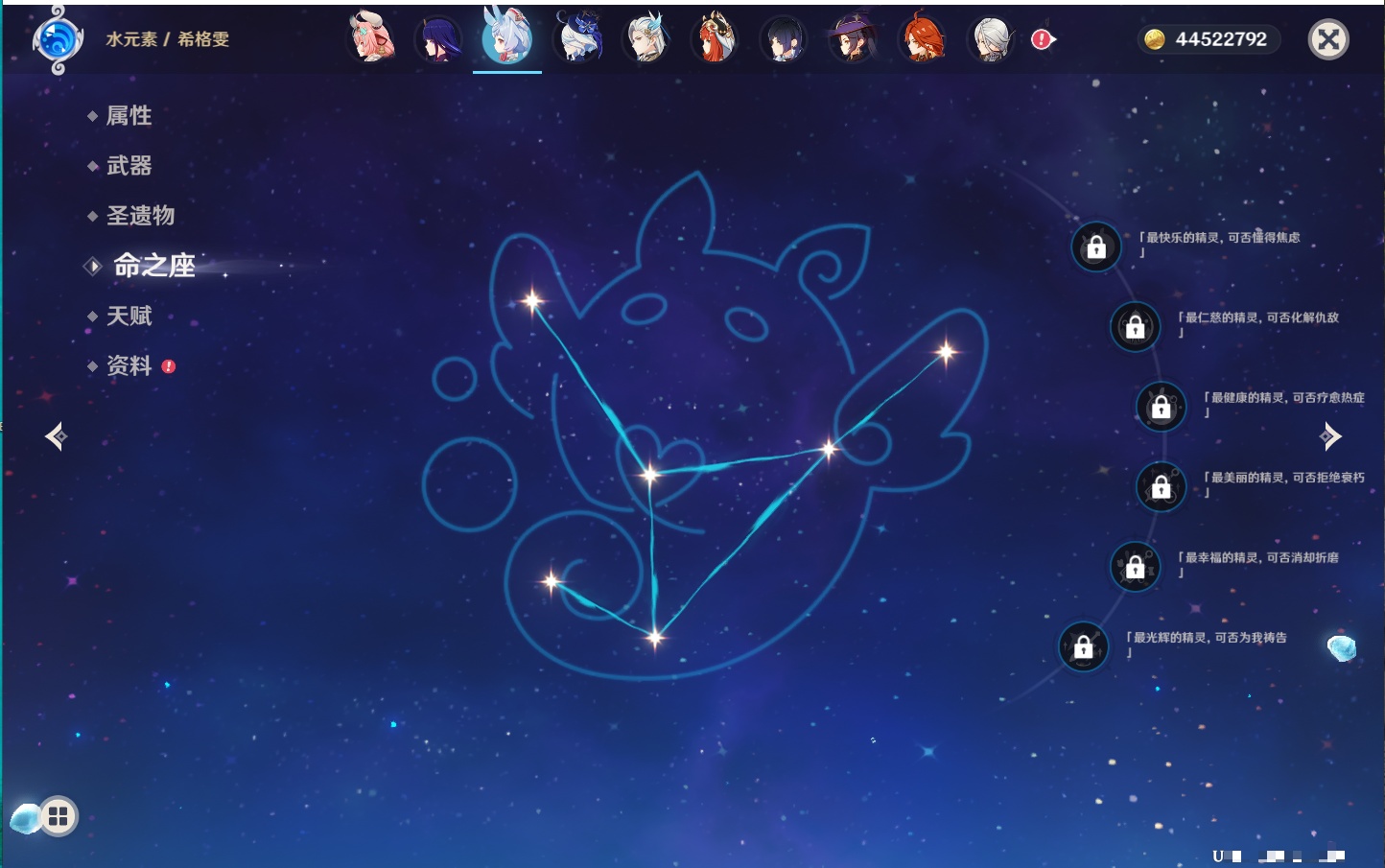Select the grey-white-haired character portrait
Viewport: 1385px width, 868px height.
click(990, 39)
